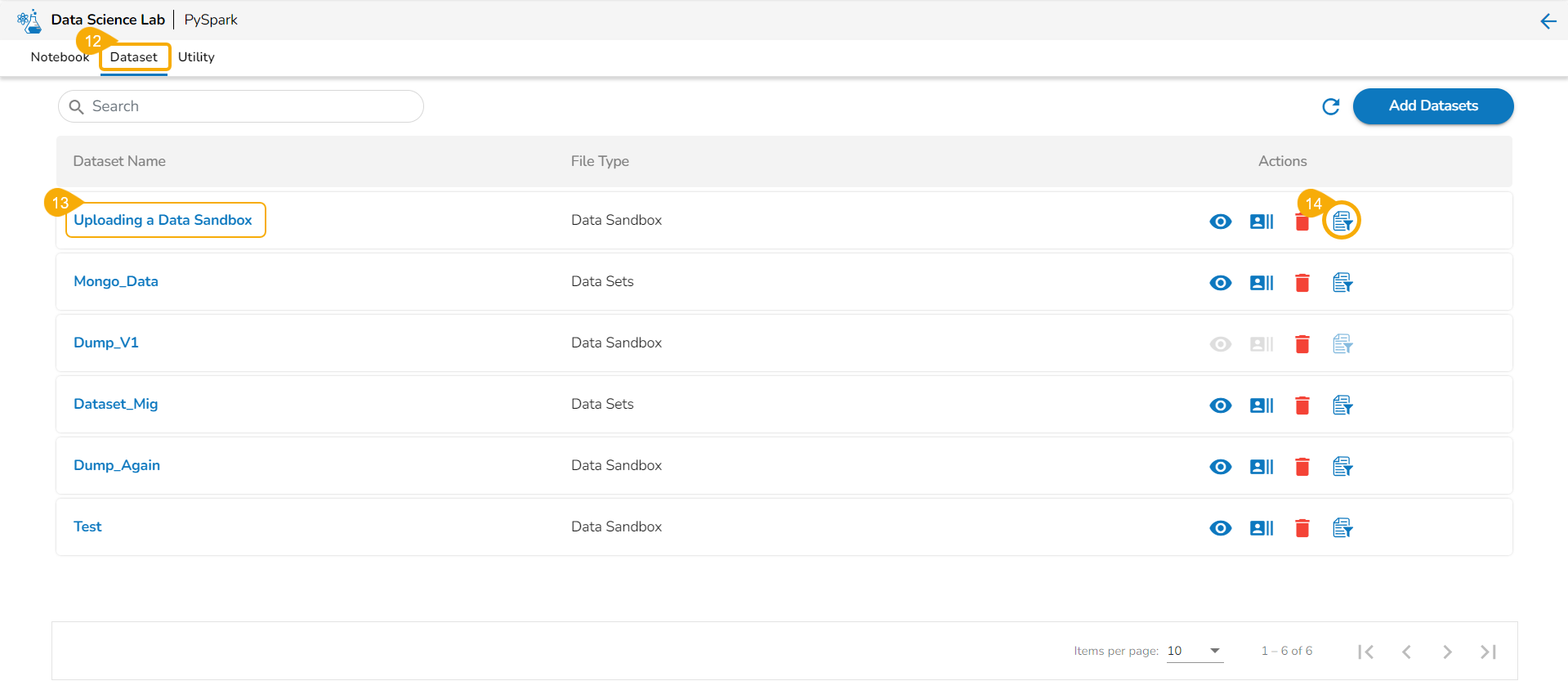Click the filter icon for Dump_Again
This screenshot has width=1568, height=690.
(x=1342, y=467)
